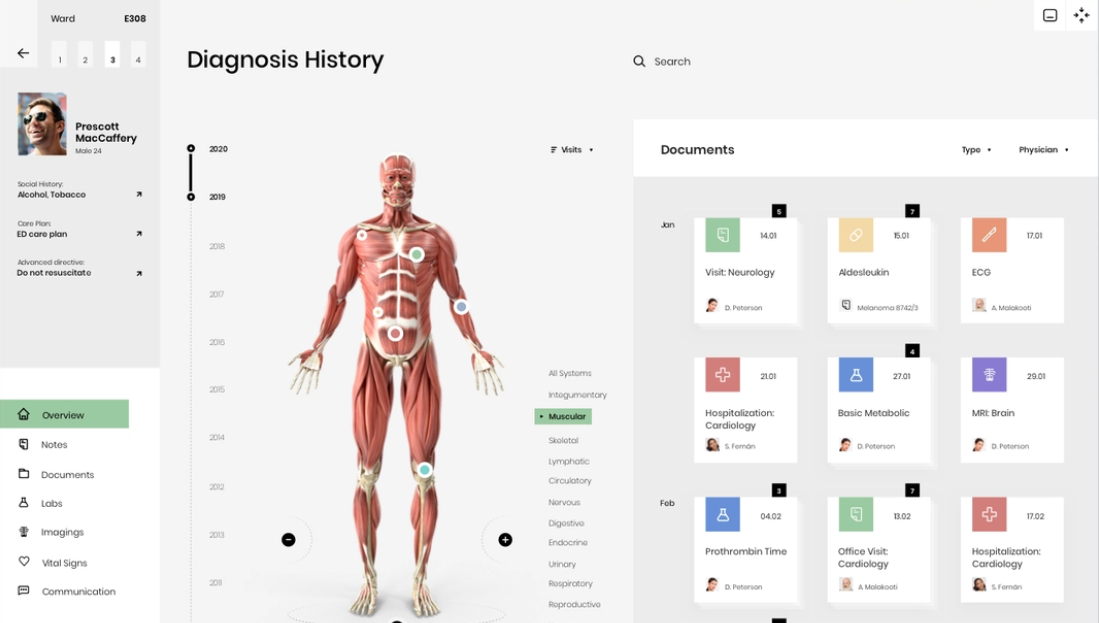Zoom out with the minus button
The height and width of the screenshot is (623, 1099).
pyautogui.click(x=288, y=540)
